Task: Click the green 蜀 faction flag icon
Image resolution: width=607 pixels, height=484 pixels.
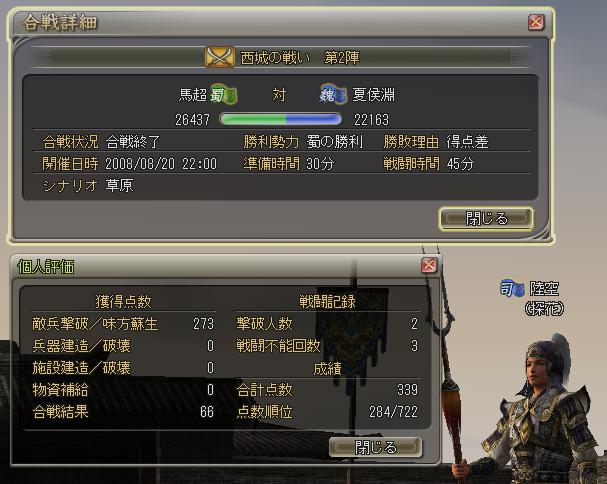Action: tap(224, 95)
